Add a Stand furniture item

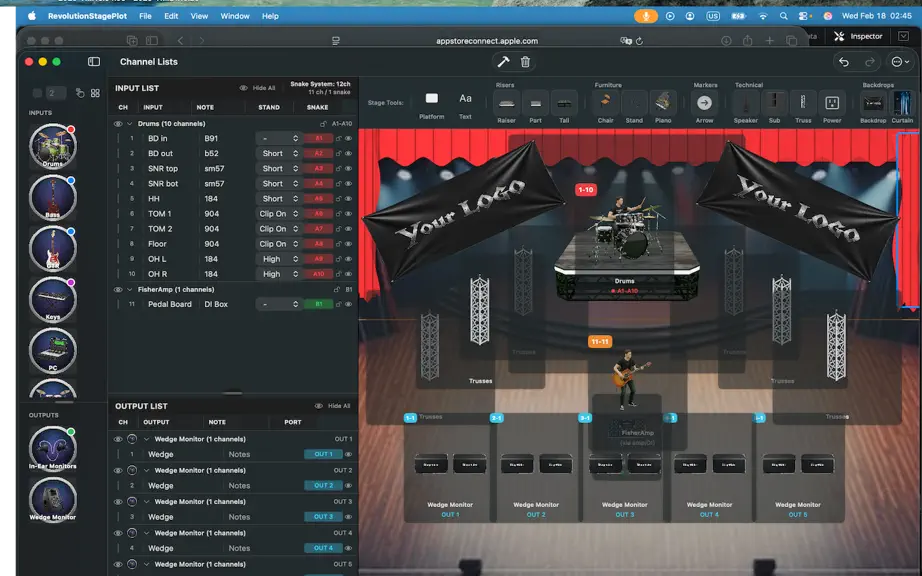click(634, 108)
